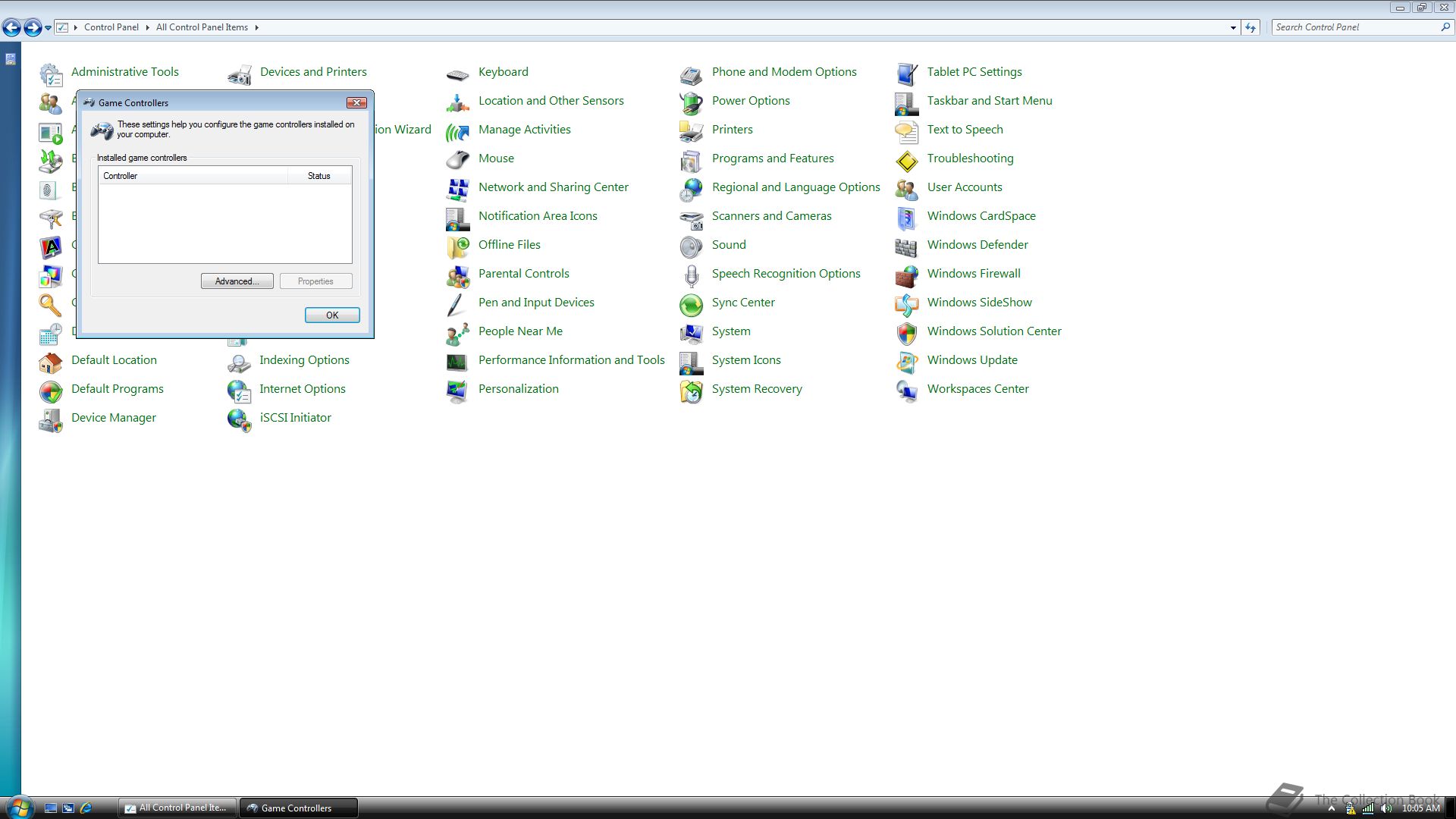This screenshot has height=819, width=1456.
Task: Open the Parental Controls icon
Action: tap(458, 276)
